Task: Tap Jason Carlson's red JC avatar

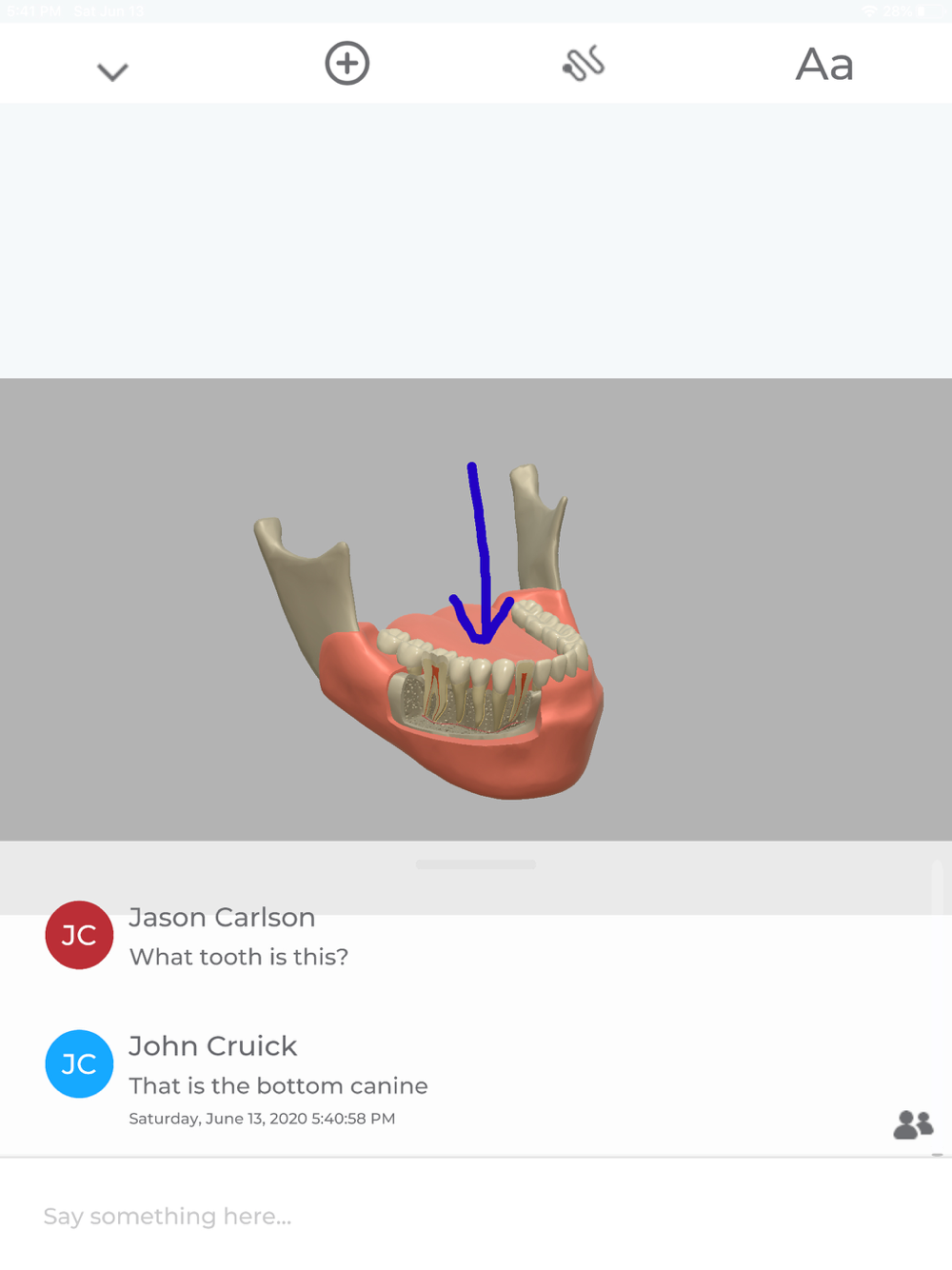Action: pyautogui.click(x=79, y=935)
